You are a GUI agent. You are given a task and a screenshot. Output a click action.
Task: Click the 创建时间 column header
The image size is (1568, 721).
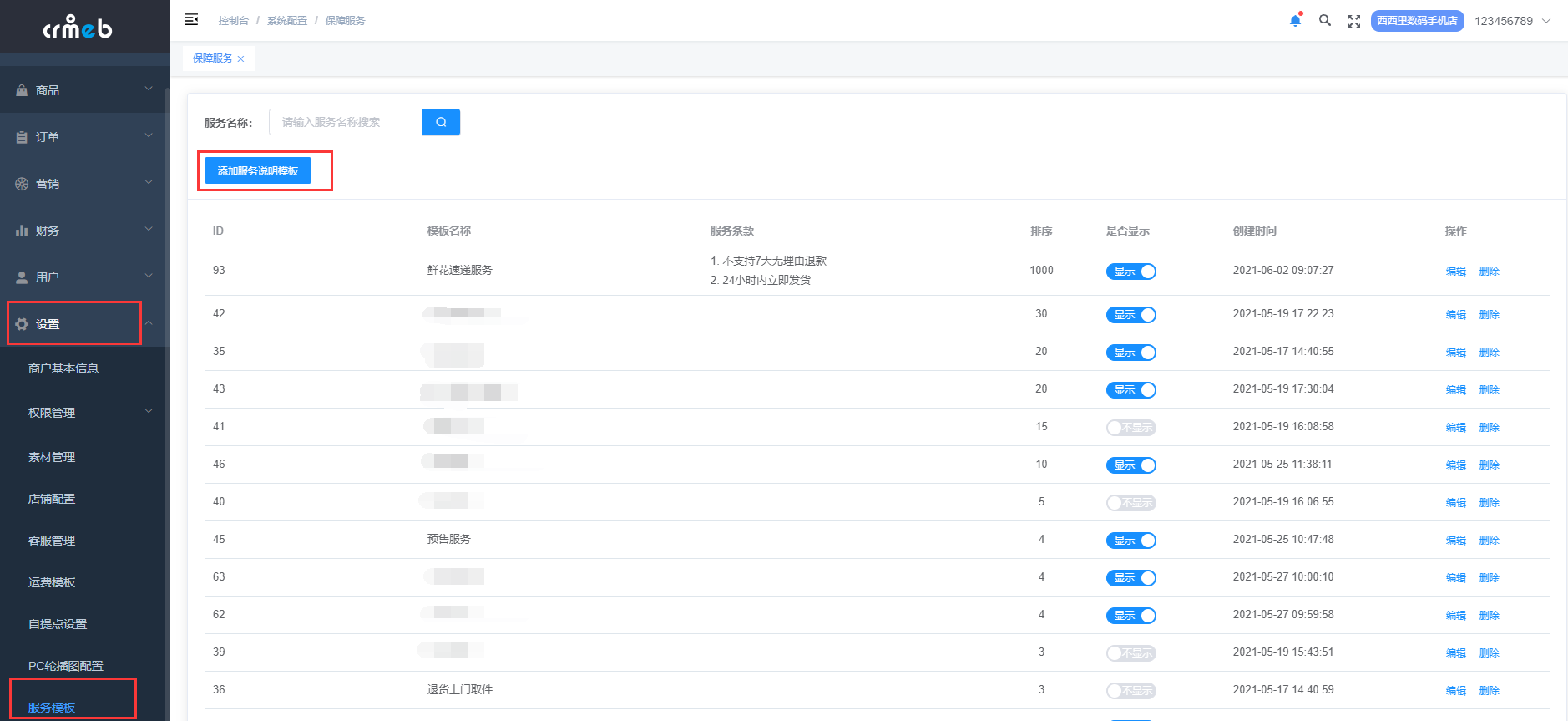point(1255,231)
